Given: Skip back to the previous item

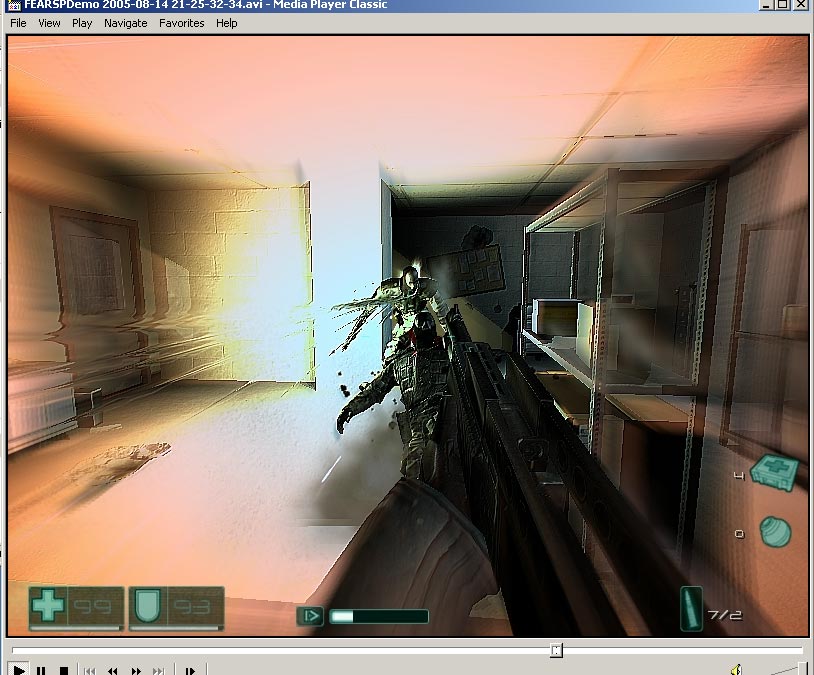Looking at the screenshot, I should [x=89, y=670].
